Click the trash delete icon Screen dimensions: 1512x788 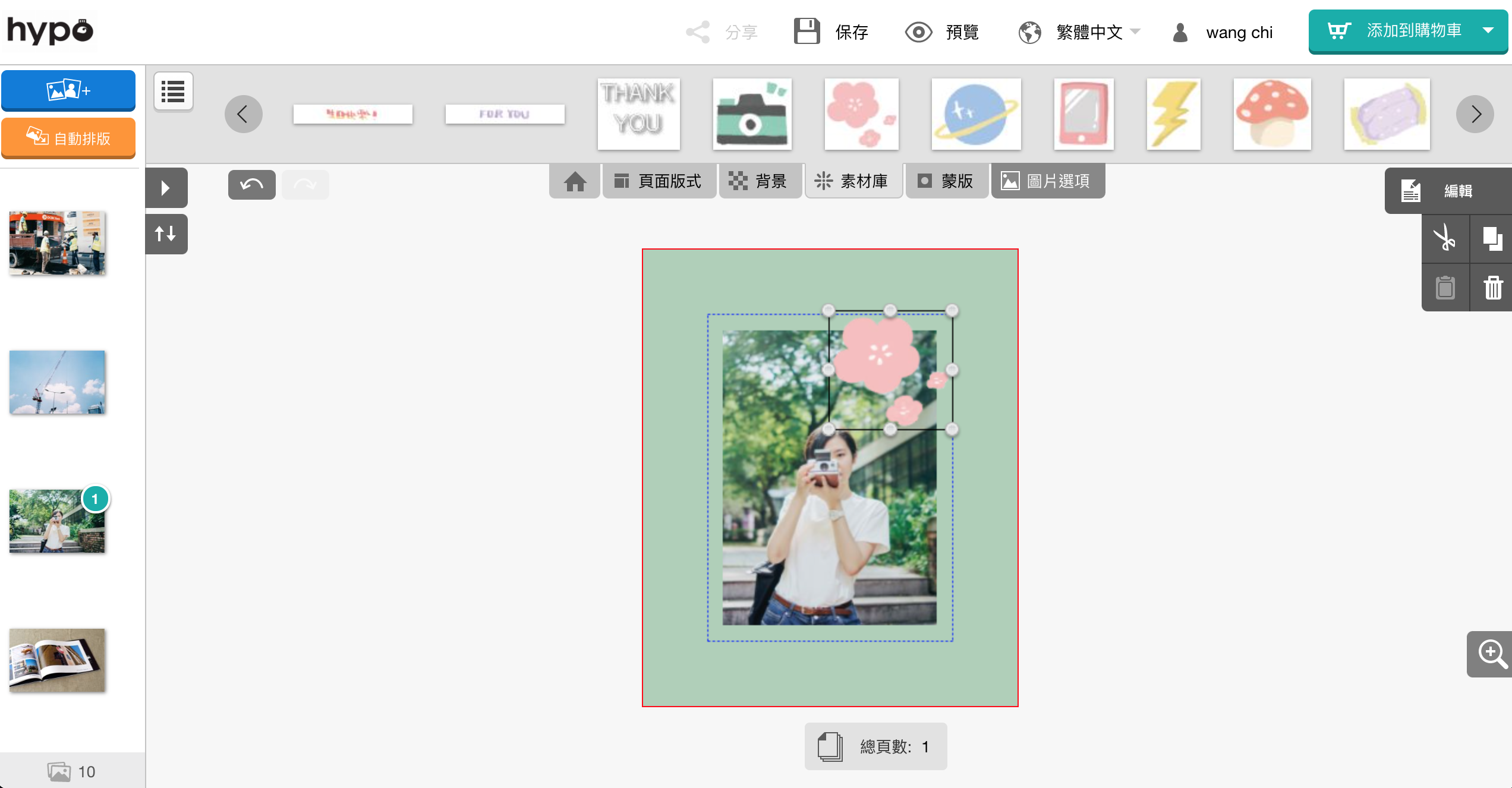coord(1493,288)
